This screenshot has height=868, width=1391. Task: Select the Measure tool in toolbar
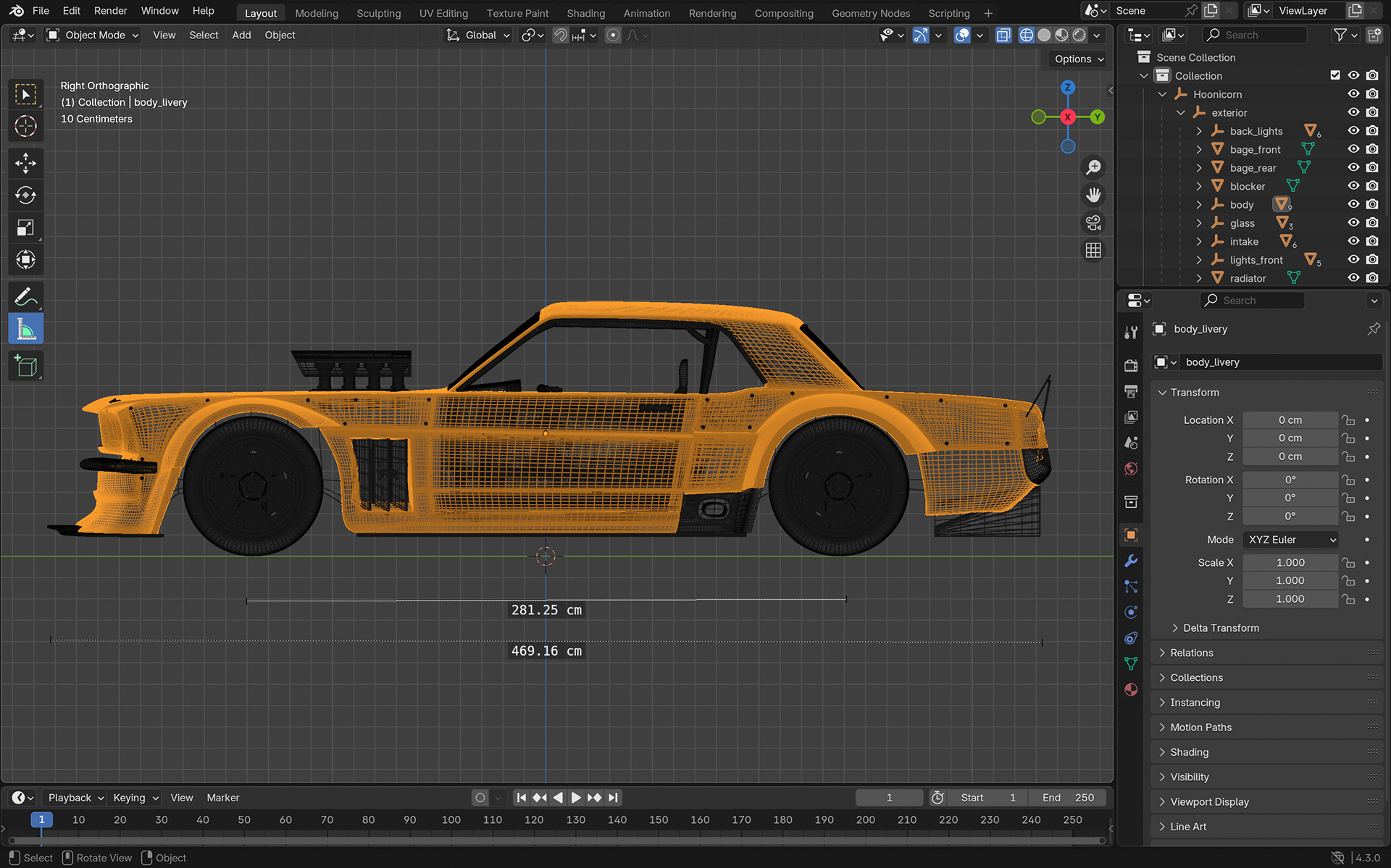point(26,330)
